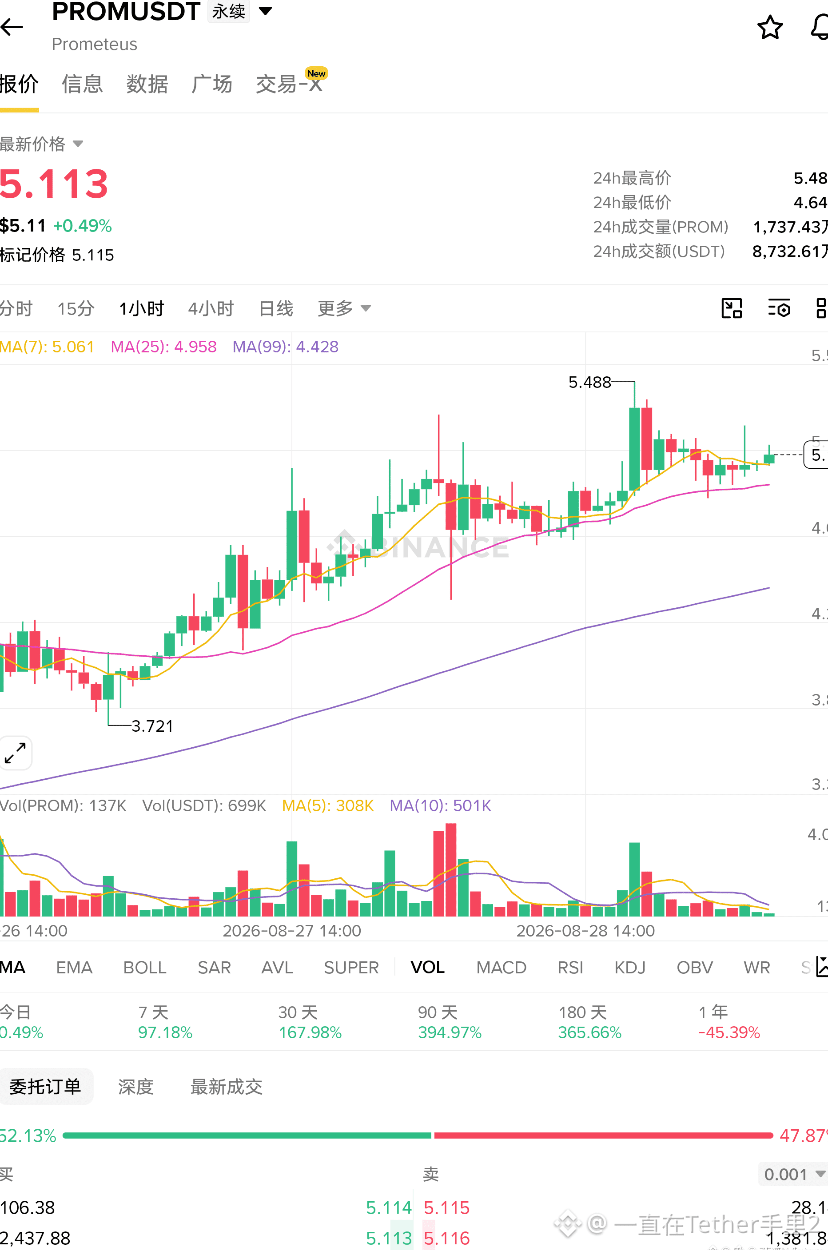Click the MA(10): 501K volume legend
Viewport: 828px width, 1250px height.
pyautogui.click(x=441, y=805)
